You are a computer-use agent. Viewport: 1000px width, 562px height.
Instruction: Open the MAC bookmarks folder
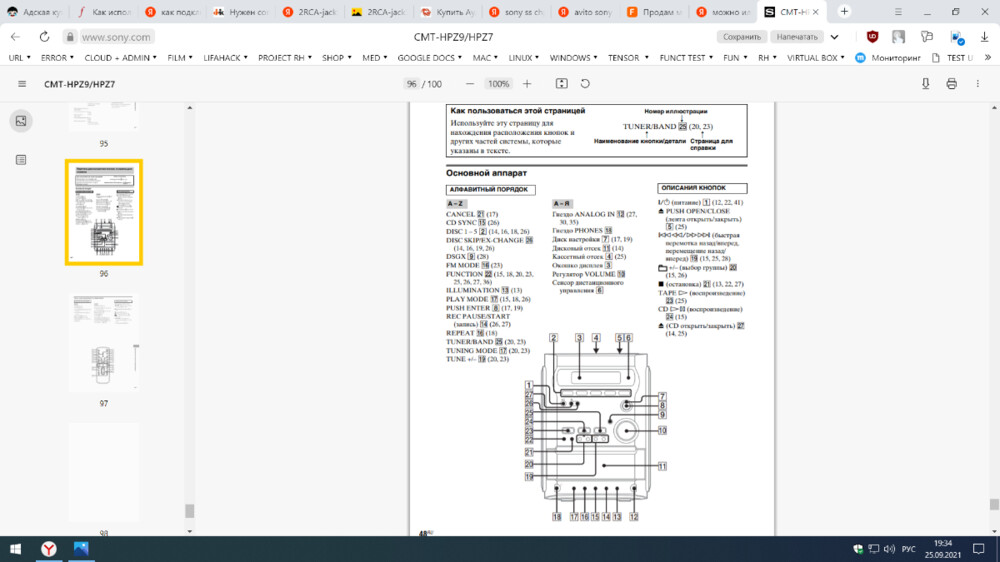485,57
